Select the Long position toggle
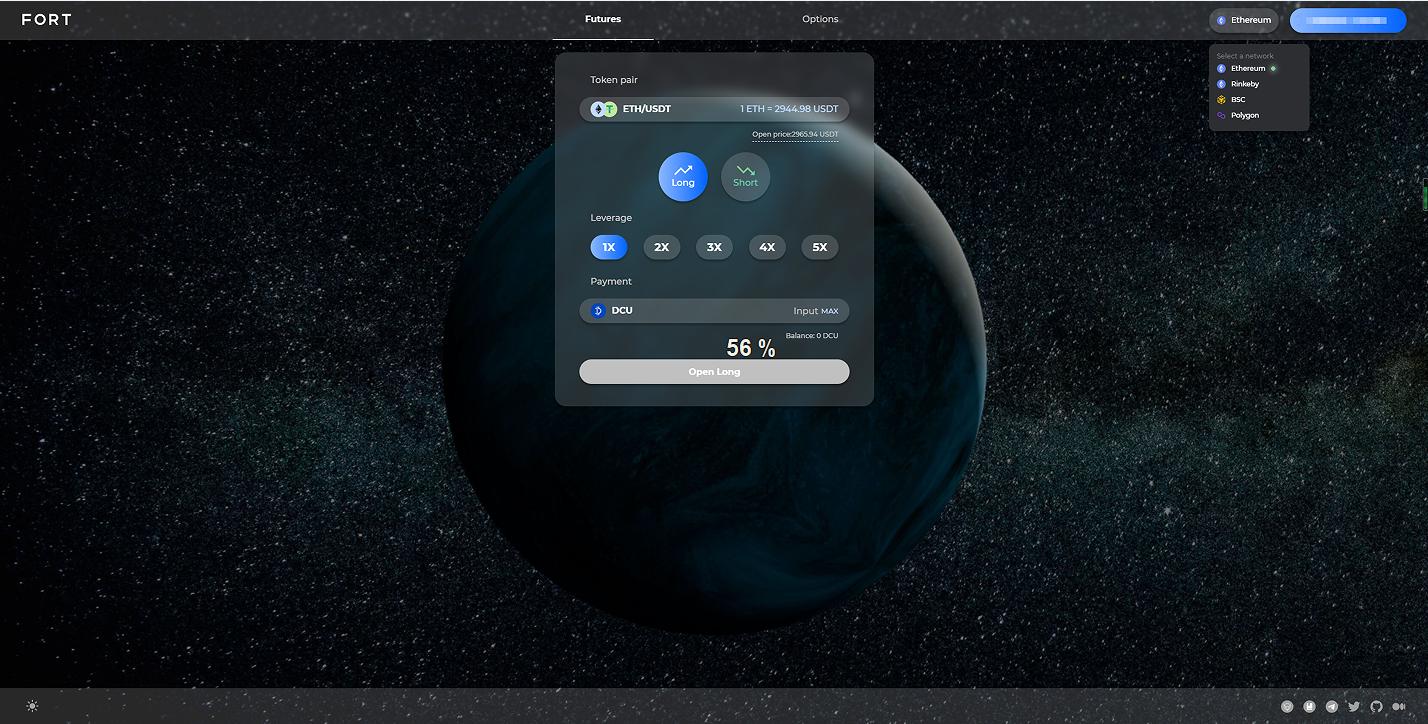This screenshot has width=1428, height=724. [x=683, y=177]
